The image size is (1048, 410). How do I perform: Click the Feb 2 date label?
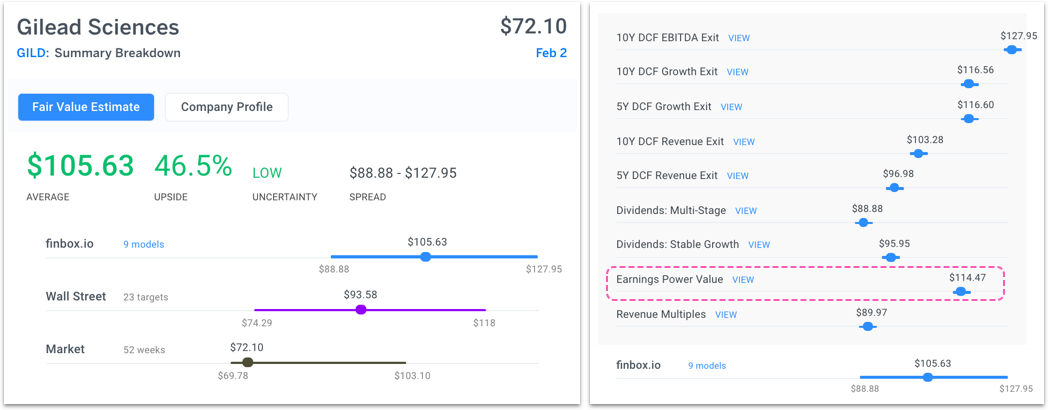pyautogui.click(x=551, y=53)
